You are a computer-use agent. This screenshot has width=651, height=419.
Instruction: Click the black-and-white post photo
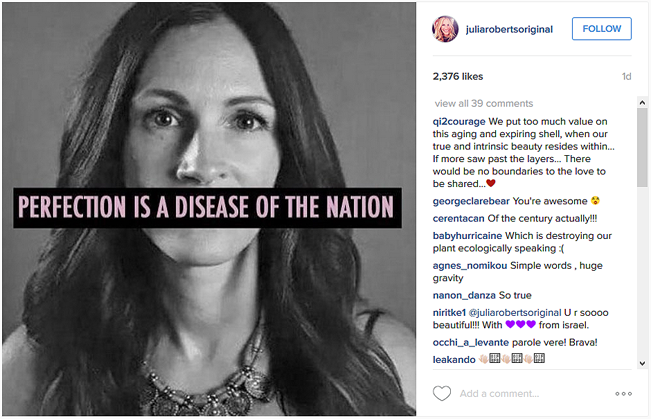208,210
